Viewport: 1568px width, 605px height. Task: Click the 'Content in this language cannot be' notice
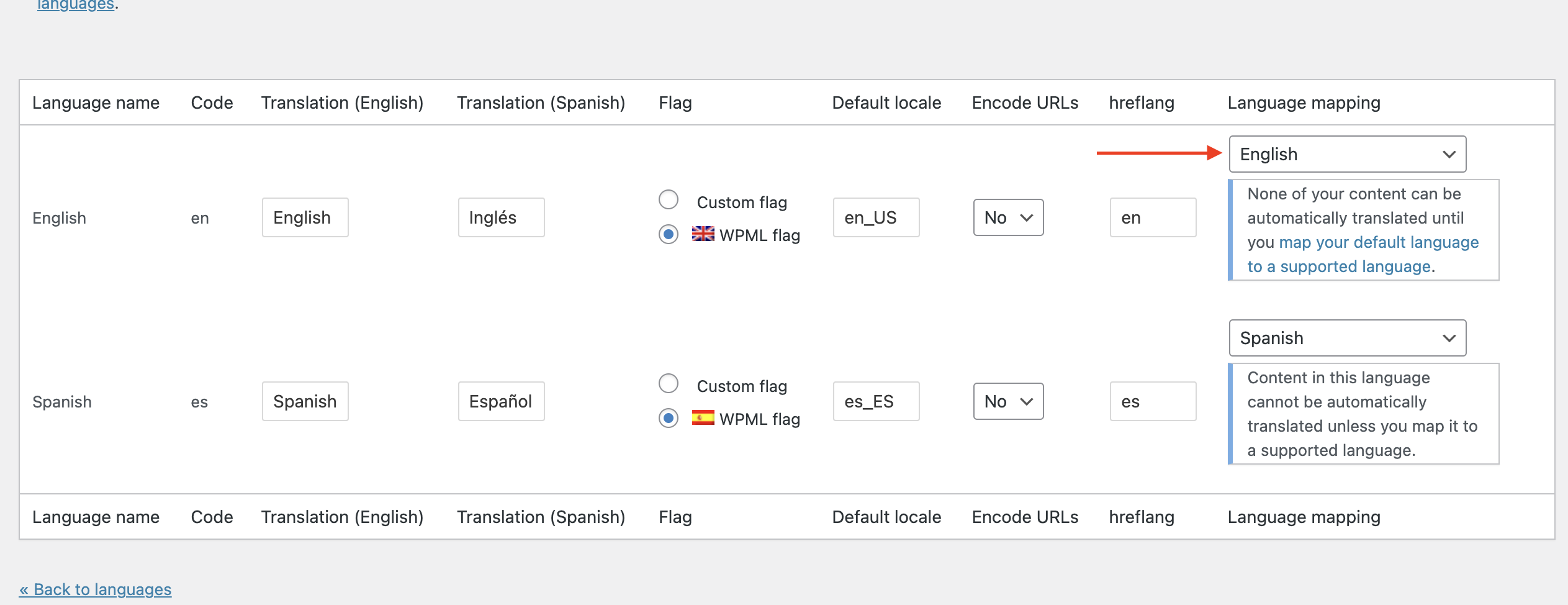click(1364, 414)
